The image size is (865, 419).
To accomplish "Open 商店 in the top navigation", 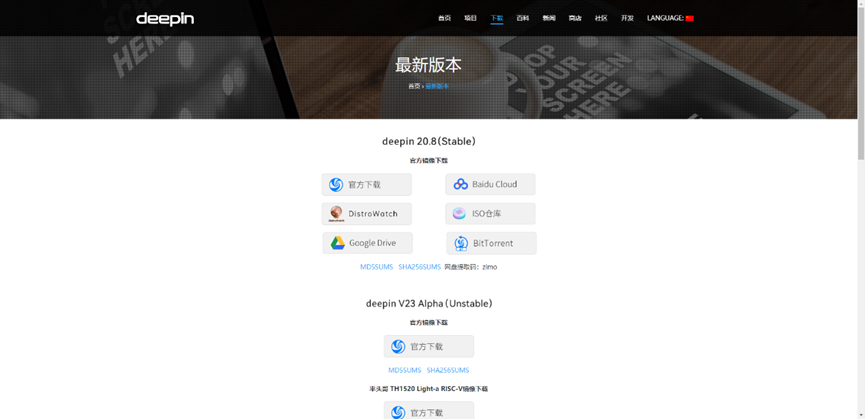I will tap(575, 18).
